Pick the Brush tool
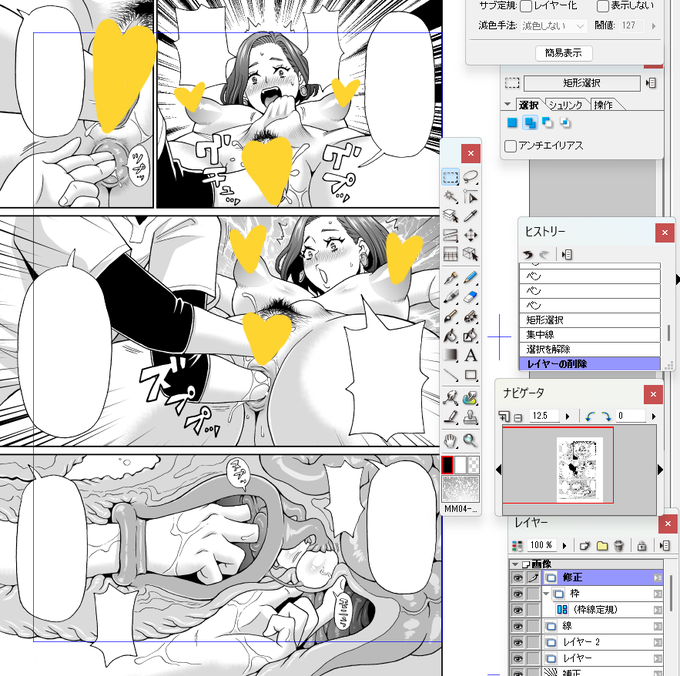Viewport: 680px width, 676px height. [x=451, y=317]
